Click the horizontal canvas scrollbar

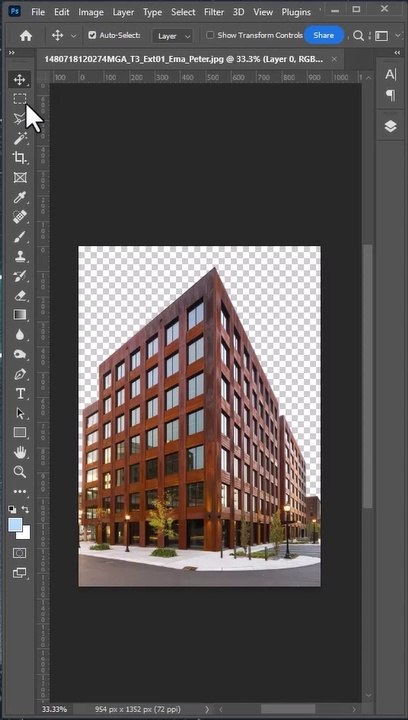[288, 709]
